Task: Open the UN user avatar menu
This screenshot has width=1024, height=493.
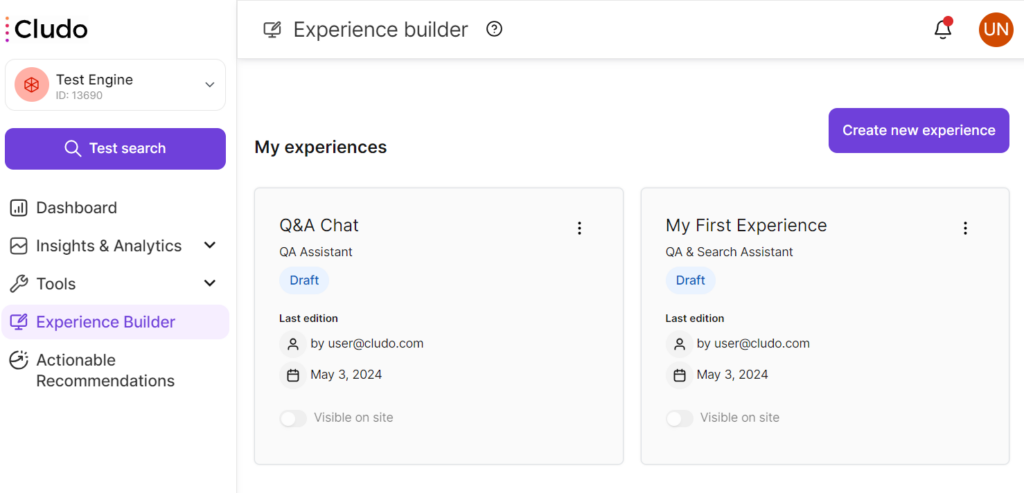Action: [995, 29]
